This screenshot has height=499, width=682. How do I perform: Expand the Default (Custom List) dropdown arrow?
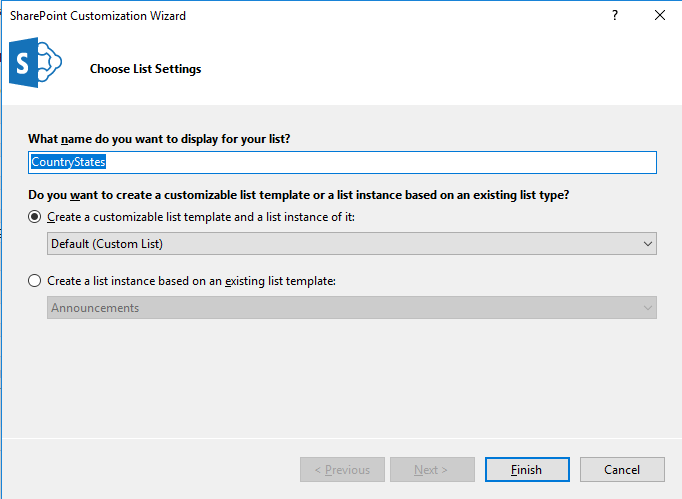click(648, 243)
